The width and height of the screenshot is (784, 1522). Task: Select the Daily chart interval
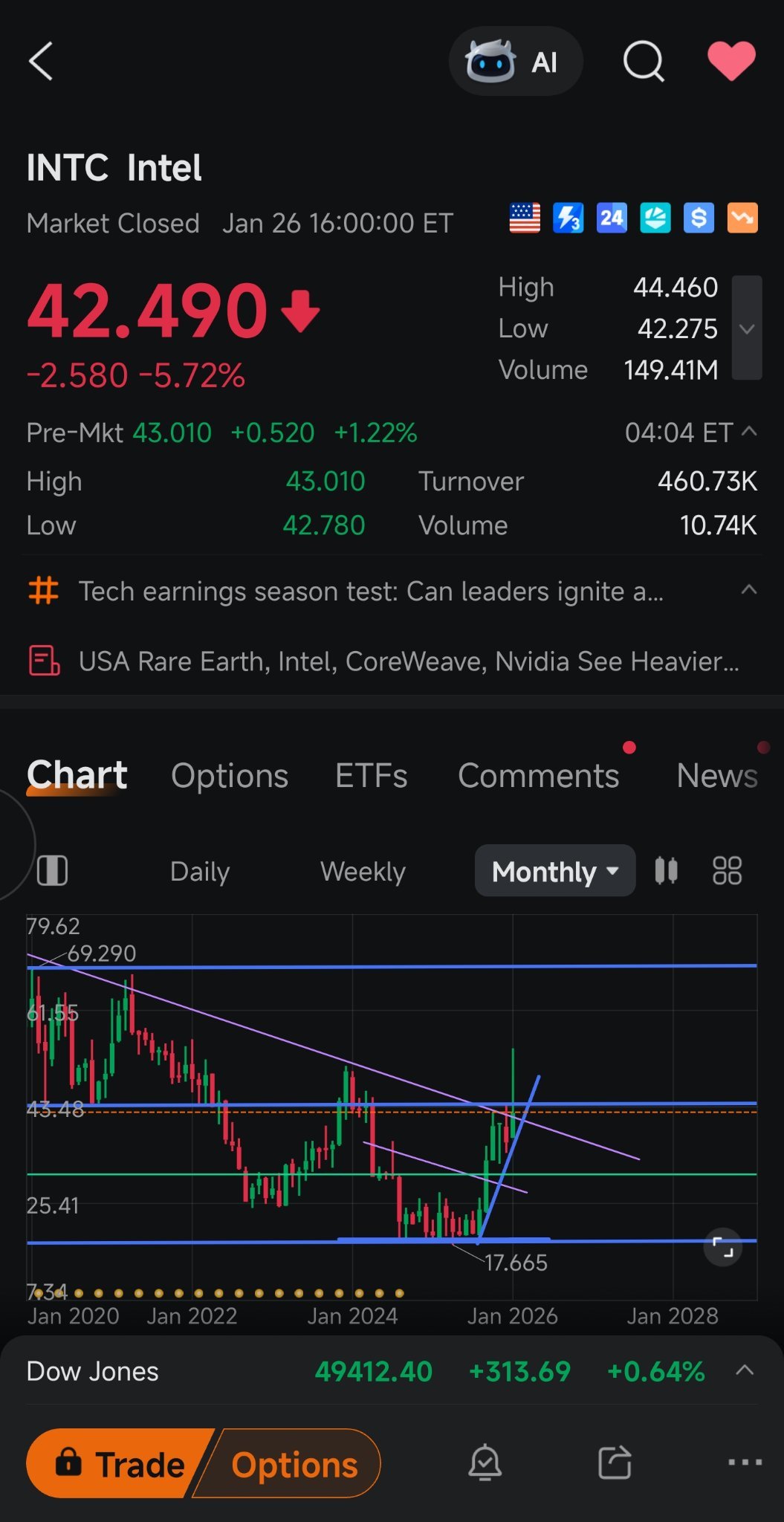pos(200,871)
